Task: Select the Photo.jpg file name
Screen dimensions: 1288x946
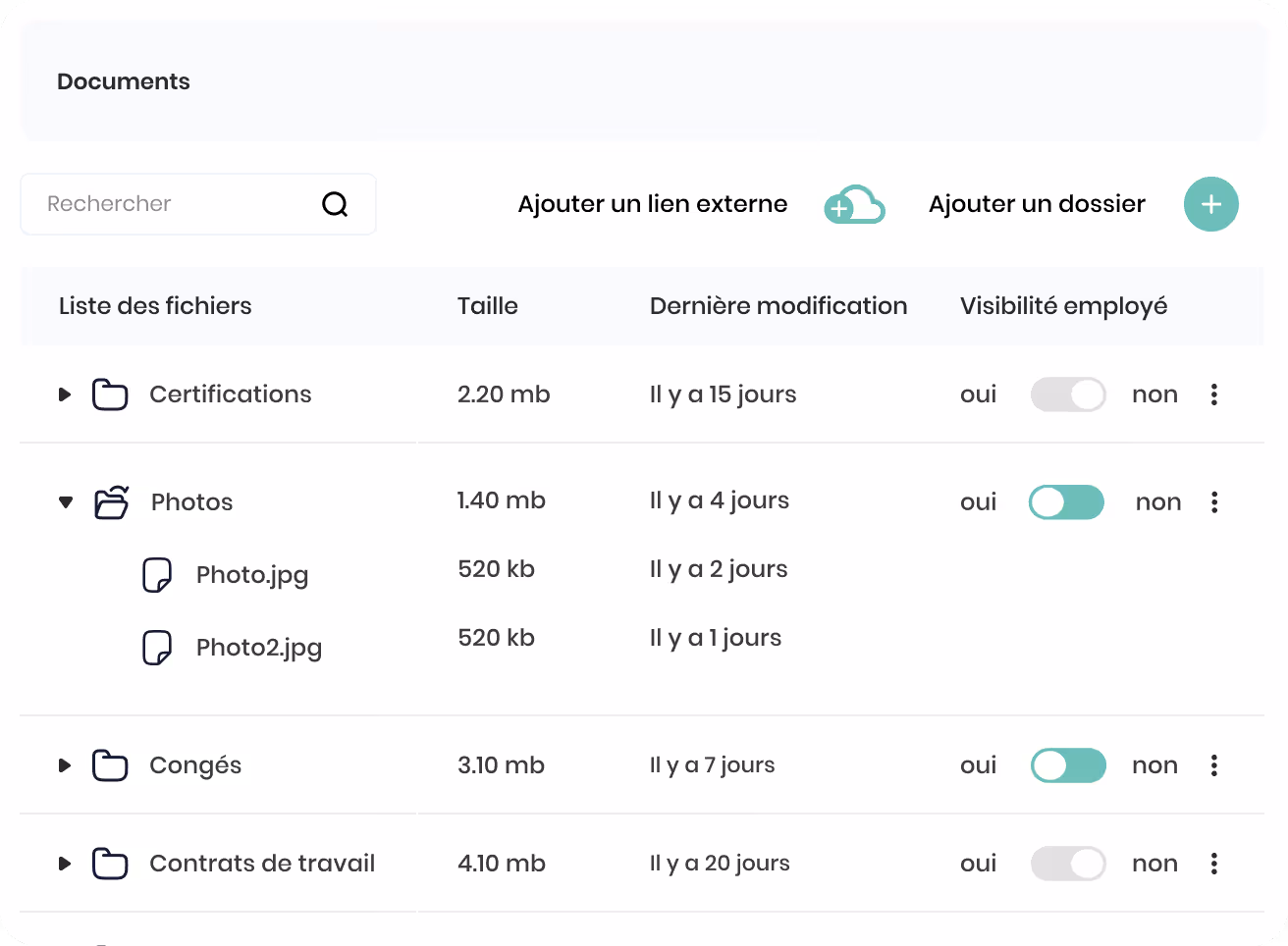Action: coord(252,575)
